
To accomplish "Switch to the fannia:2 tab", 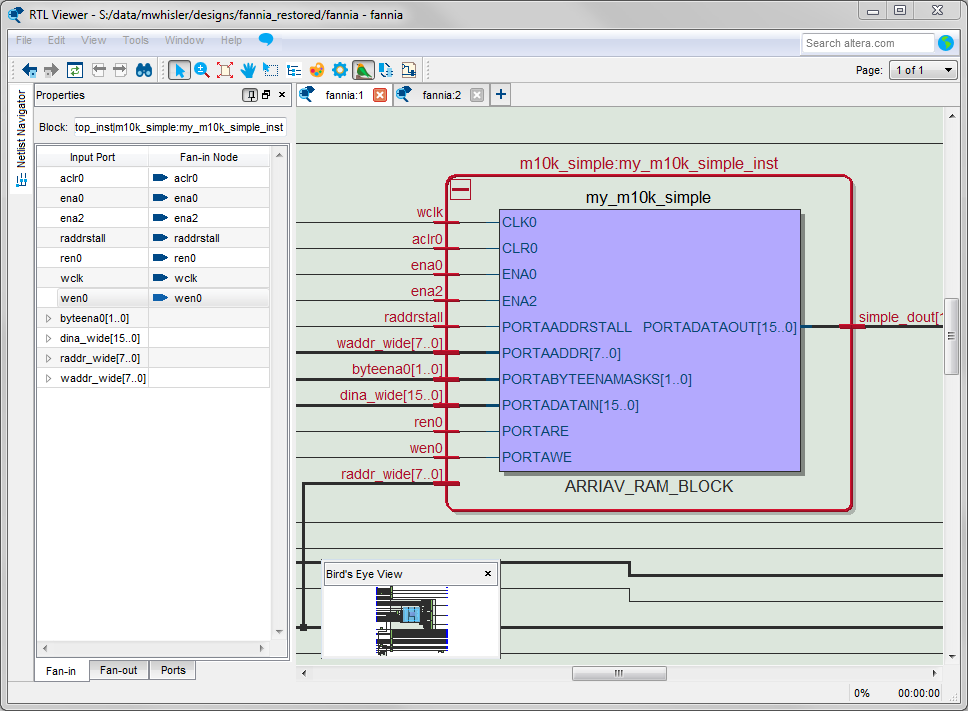I will pyautogui.click(x=441, y=95).
